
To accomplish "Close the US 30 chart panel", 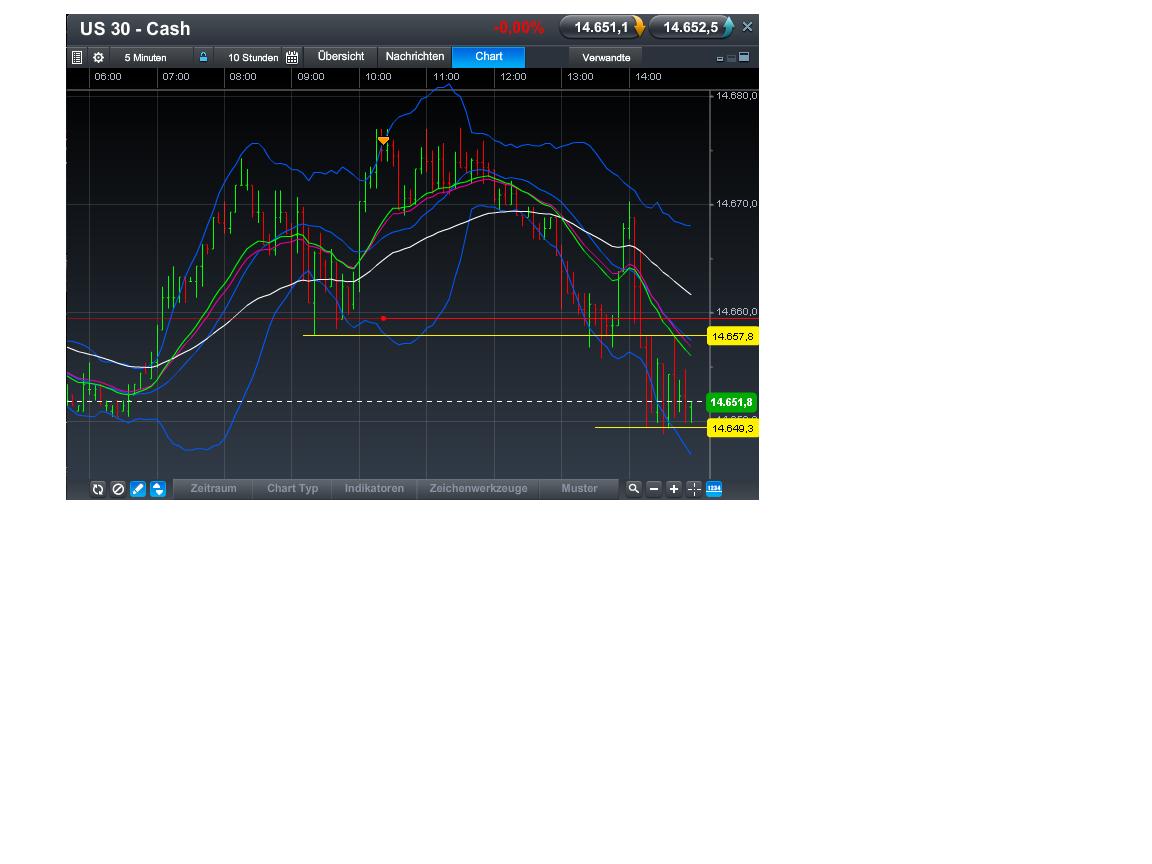I will tap(747, 27).
